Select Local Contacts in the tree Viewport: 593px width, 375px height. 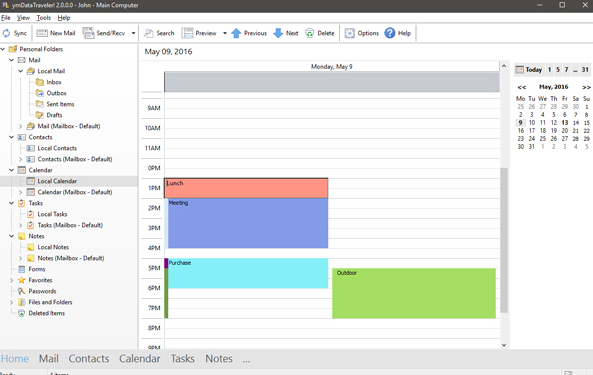[57, 148]
